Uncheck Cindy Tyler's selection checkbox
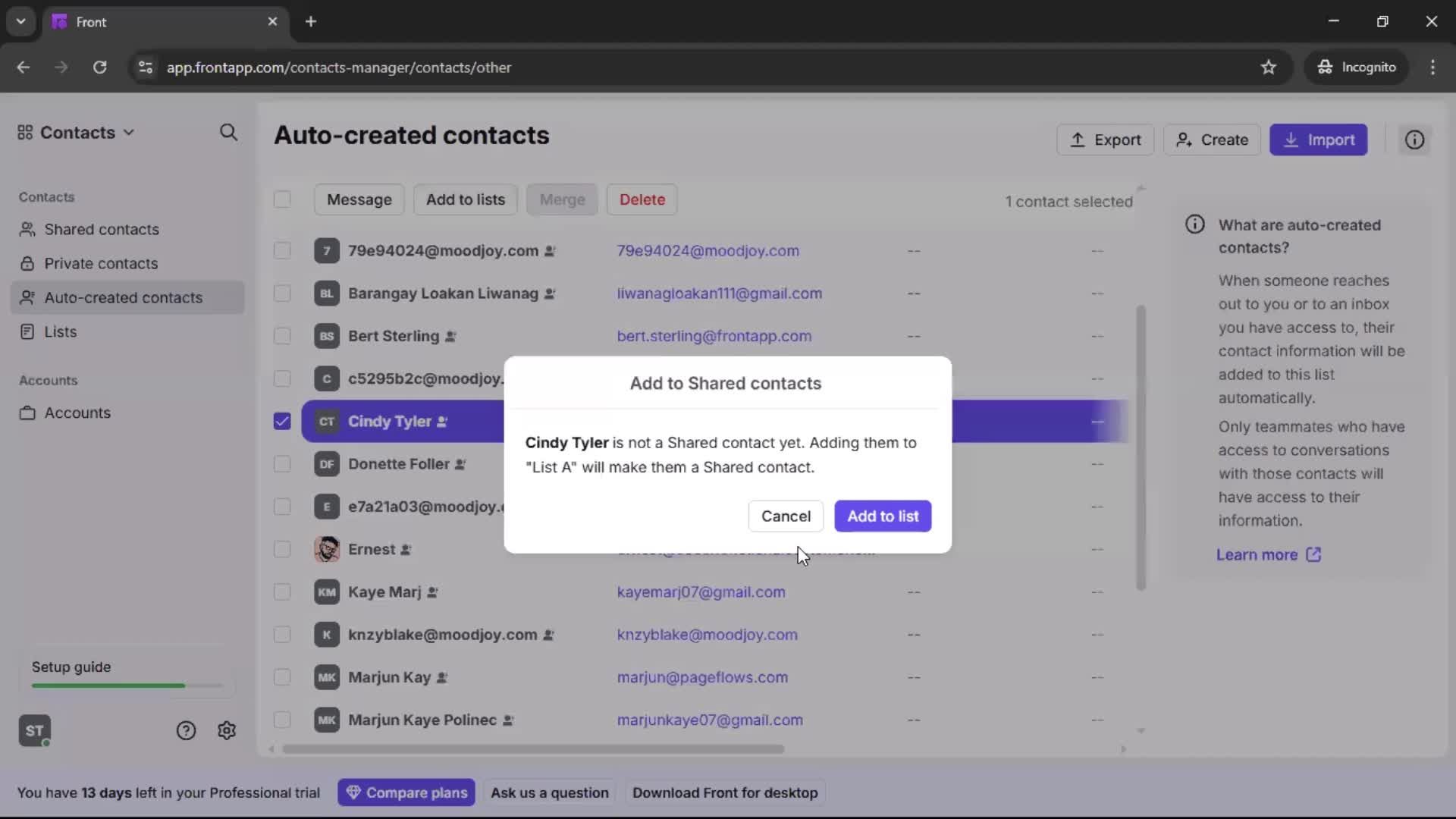 tap(281, 422)
